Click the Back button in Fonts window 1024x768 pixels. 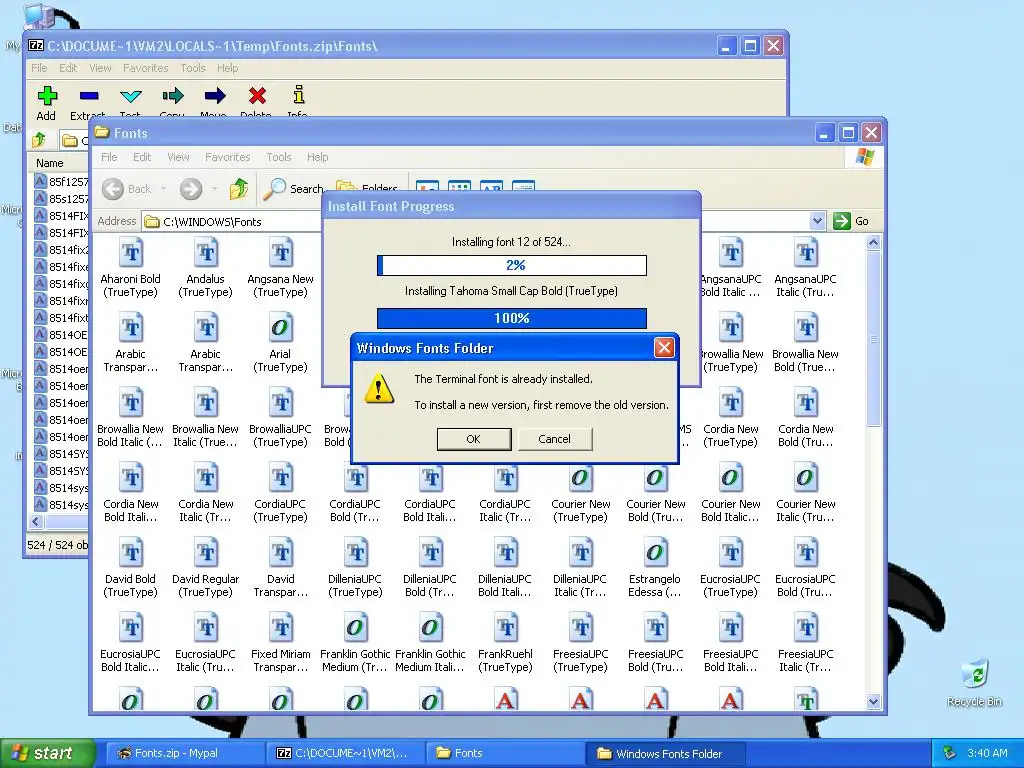[127, 189]
